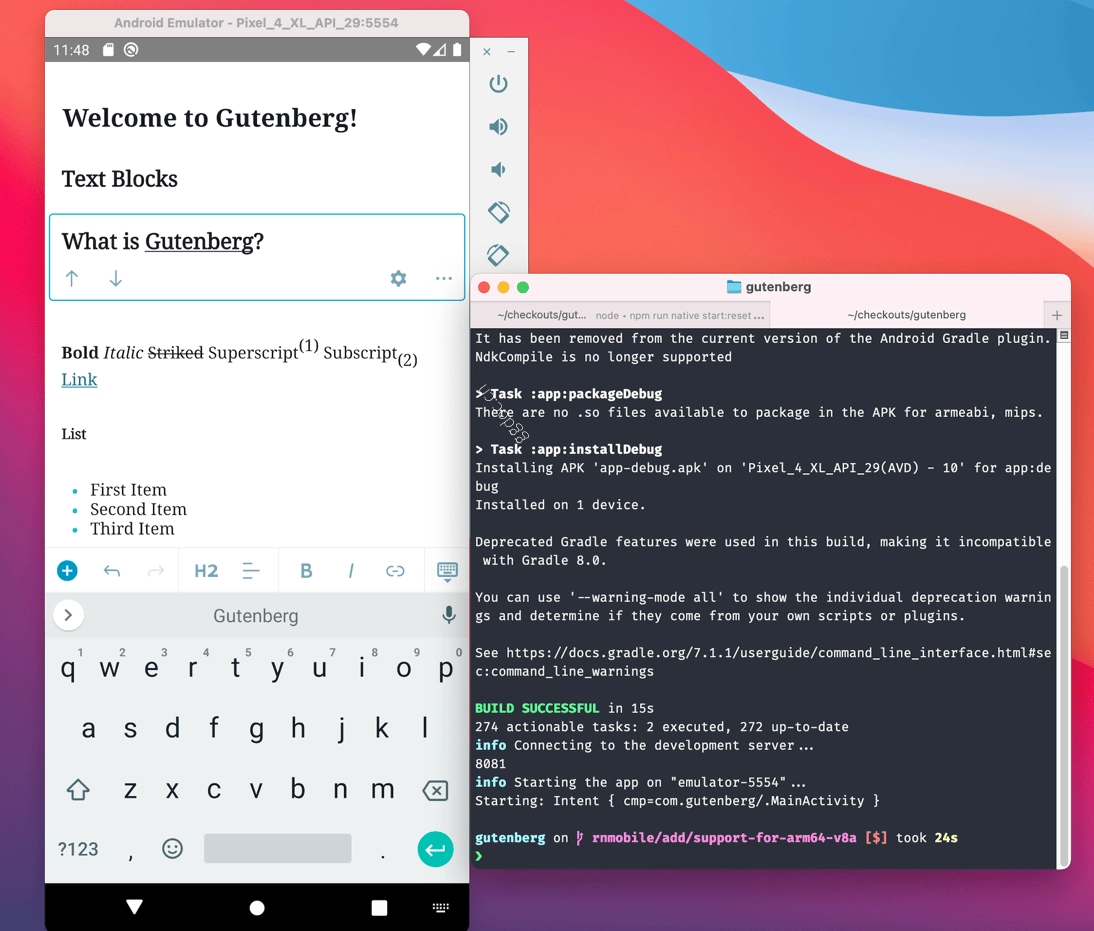Tap the First Item list entry
1094x931 pixels.
click(x=128, y=490)
